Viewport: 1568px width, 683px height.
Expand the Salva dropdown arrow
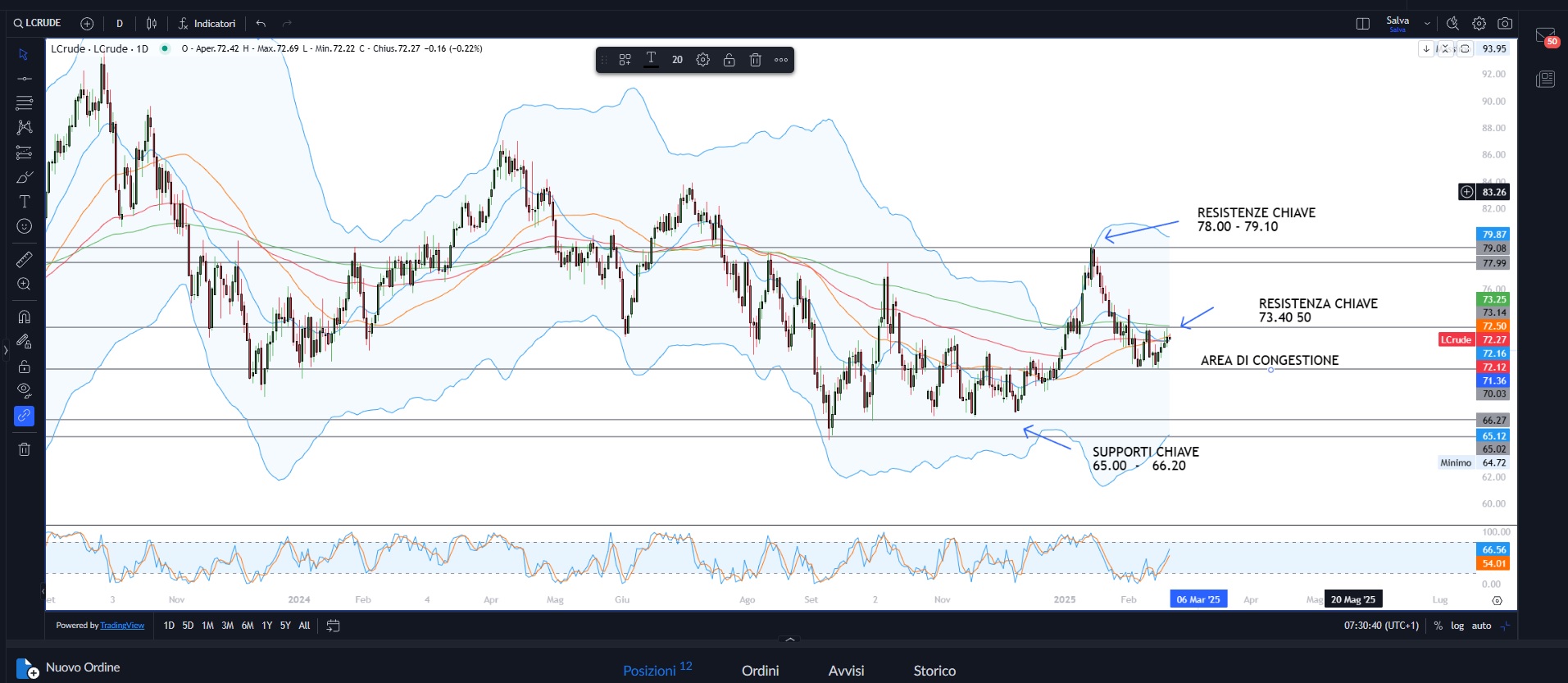(x=1427, y=24)
